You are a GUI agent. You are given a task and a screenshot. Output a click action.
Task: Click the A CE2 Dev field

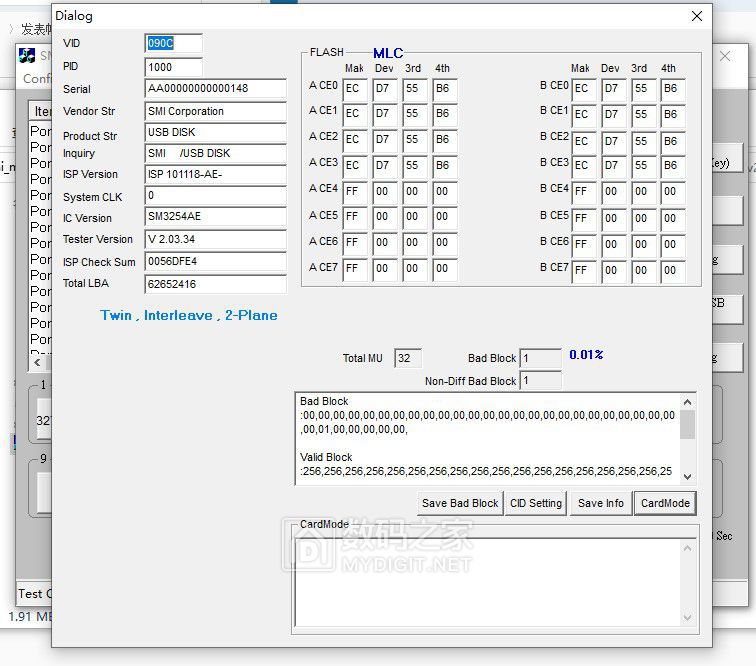pos(385,140)
